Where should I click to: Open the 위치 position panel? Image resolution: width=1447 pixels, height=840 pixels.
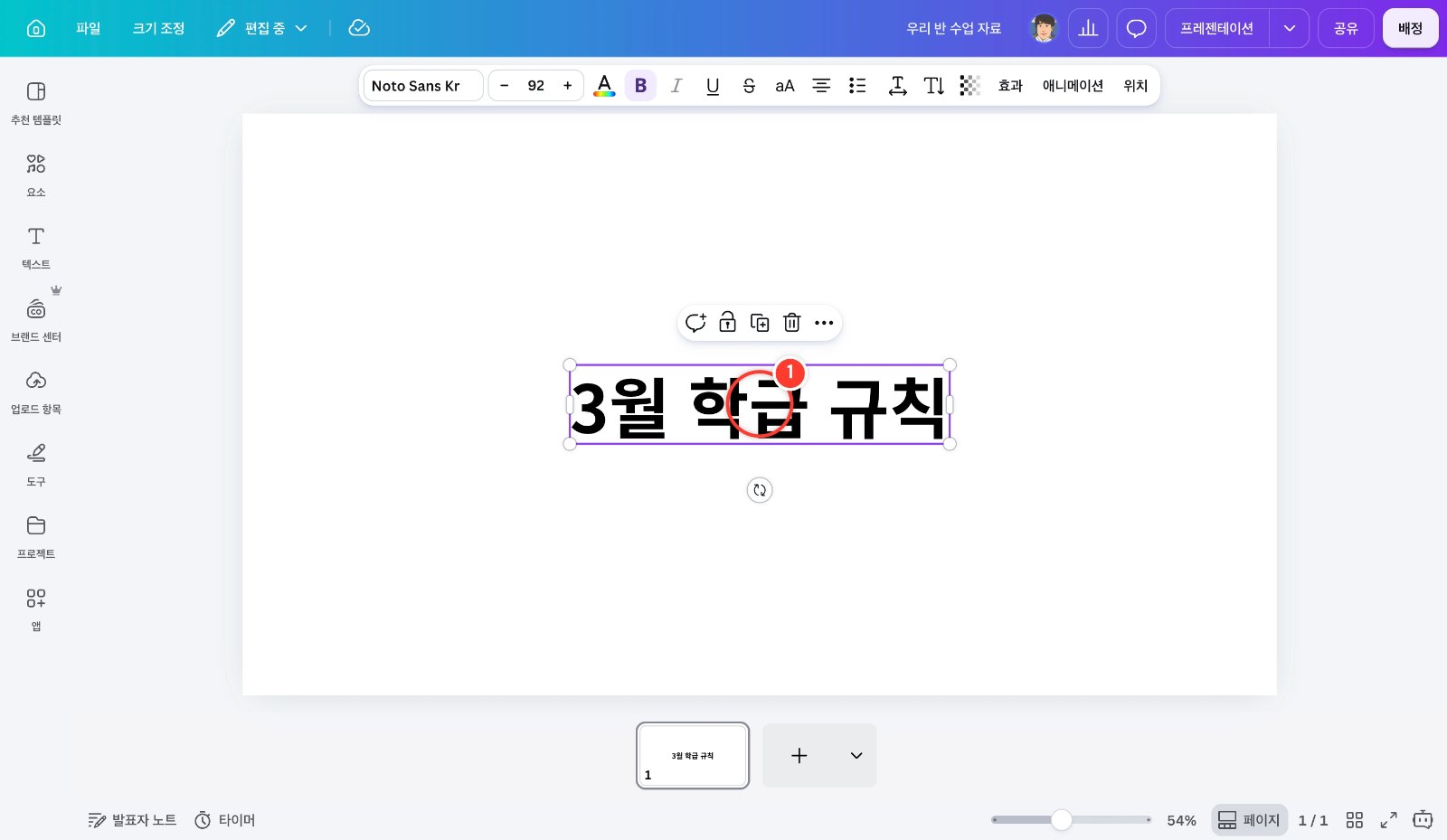pyautogui.click(x=1135, y=85)
